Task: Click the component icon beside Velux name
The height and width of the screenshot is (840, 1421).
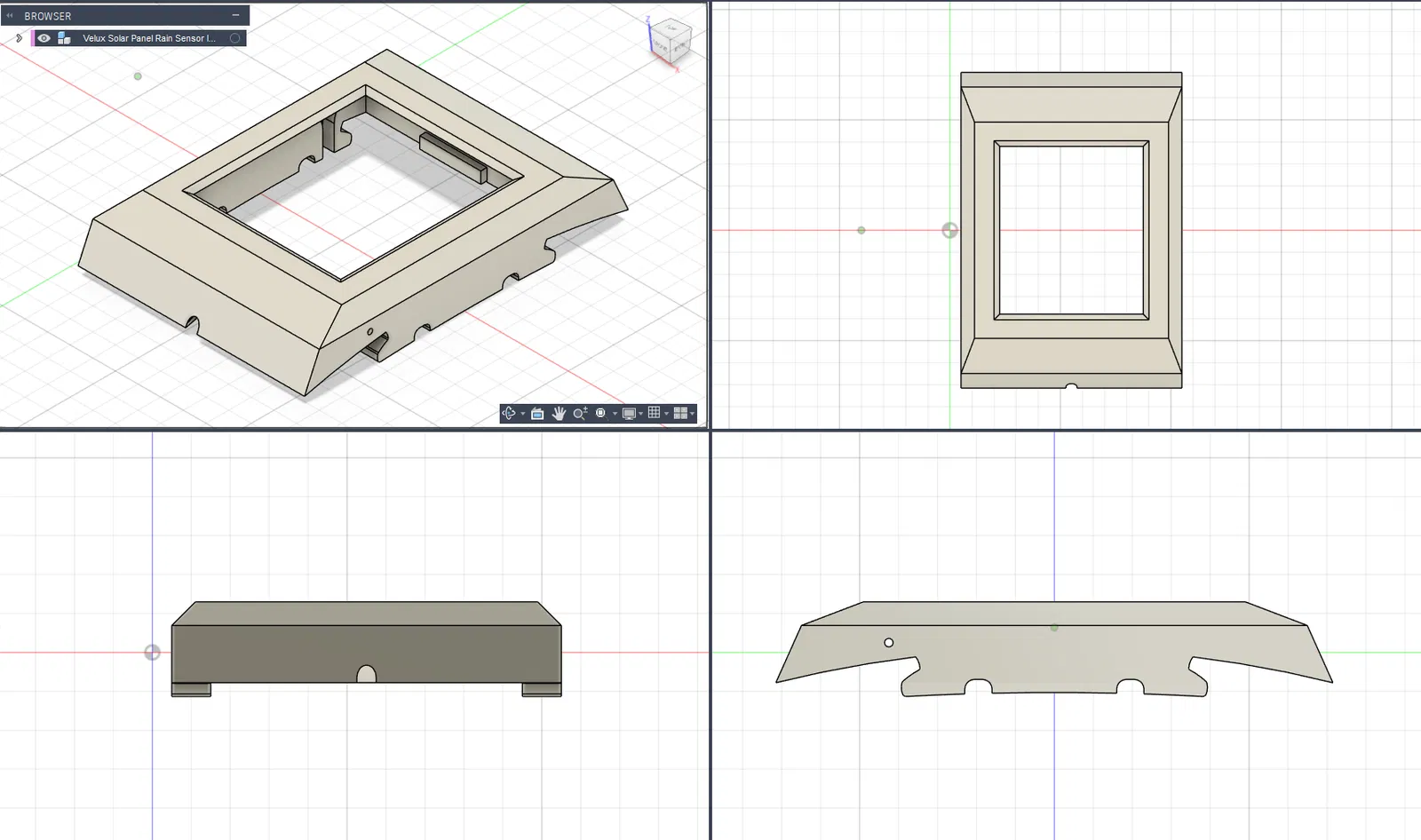Action: pos(64,38)
